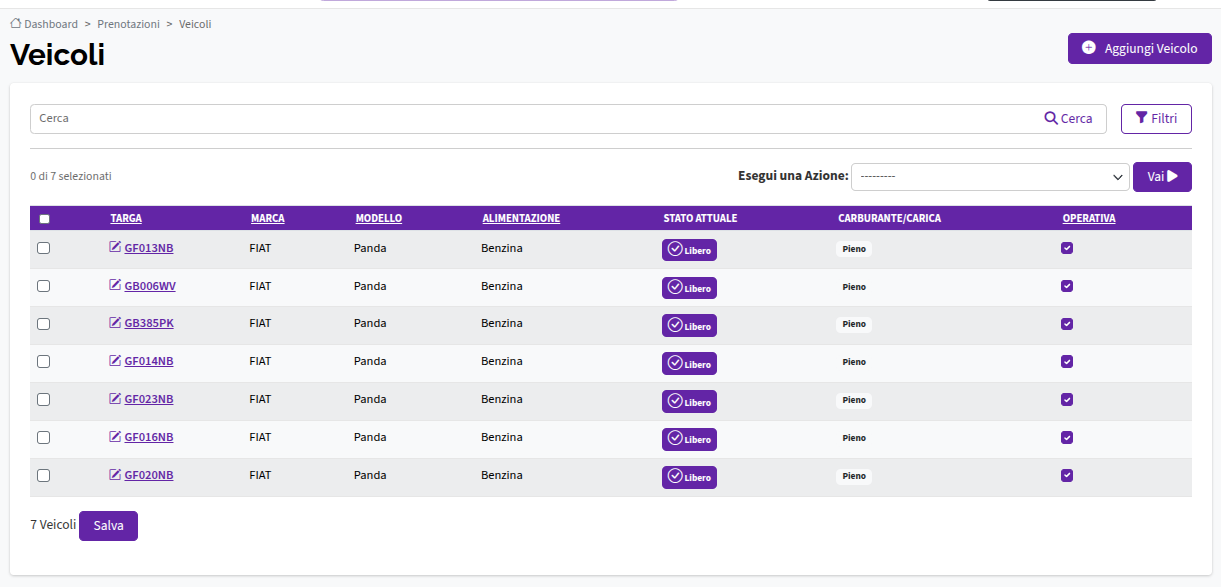Open vehicle GF013NB plate link
Image resolution: width=1221 pixels, height=587 pixels.
click(149, 248)
